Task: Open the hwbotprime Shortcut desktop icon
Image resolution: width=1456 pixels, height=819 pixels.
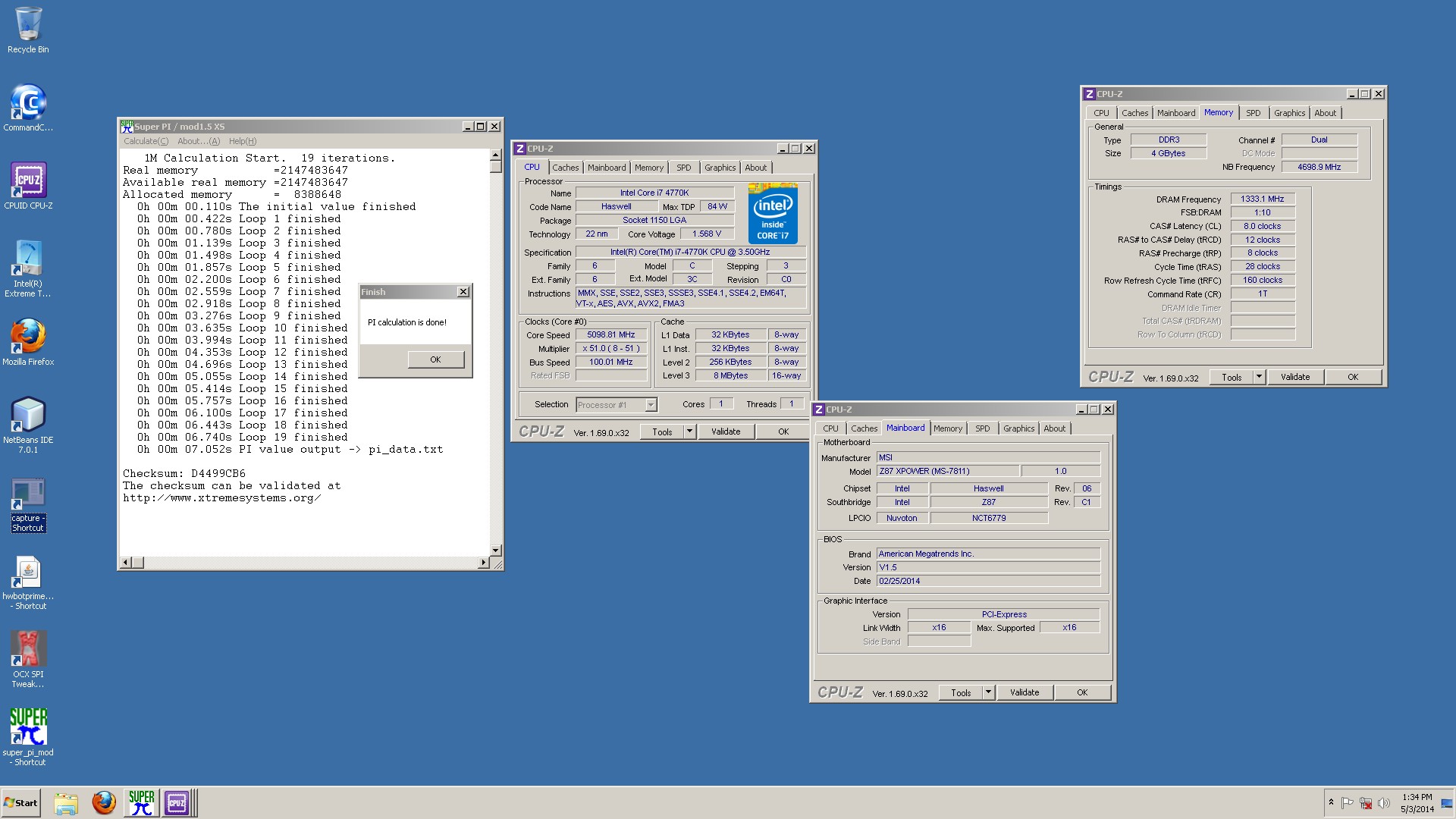Action: tap(28, 582)
